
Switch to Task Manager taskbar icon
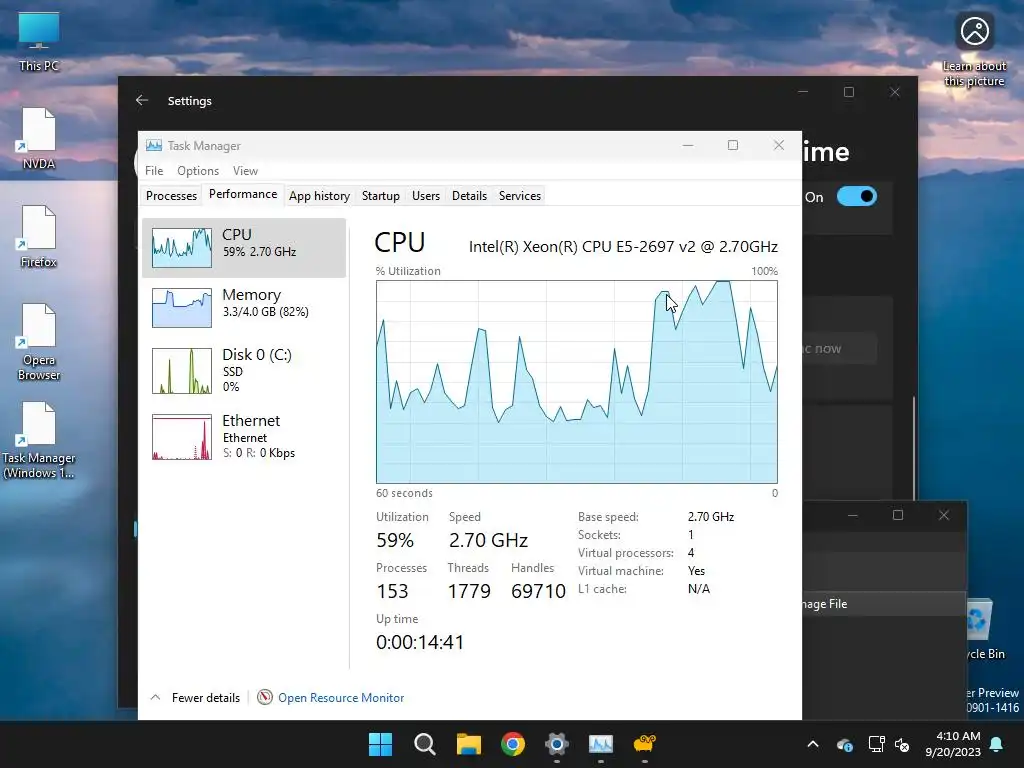point(601,744)
